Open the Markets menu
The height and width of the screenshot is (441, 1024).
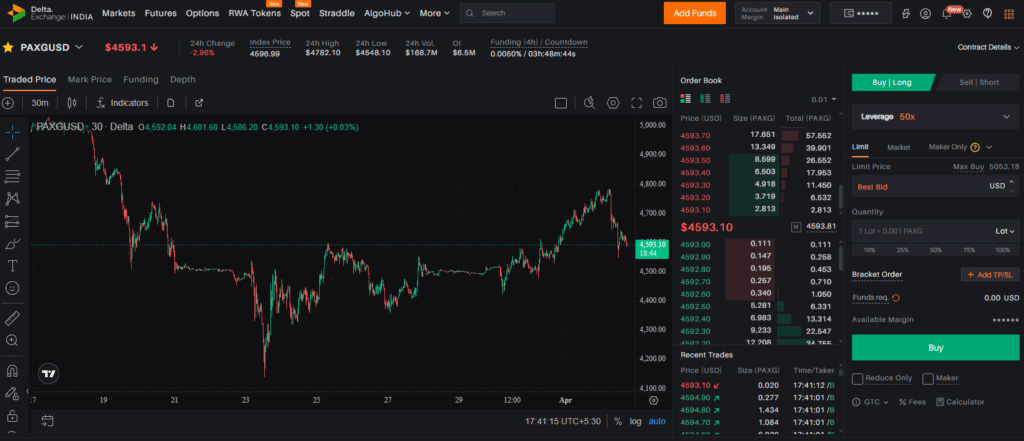point(119,13)
